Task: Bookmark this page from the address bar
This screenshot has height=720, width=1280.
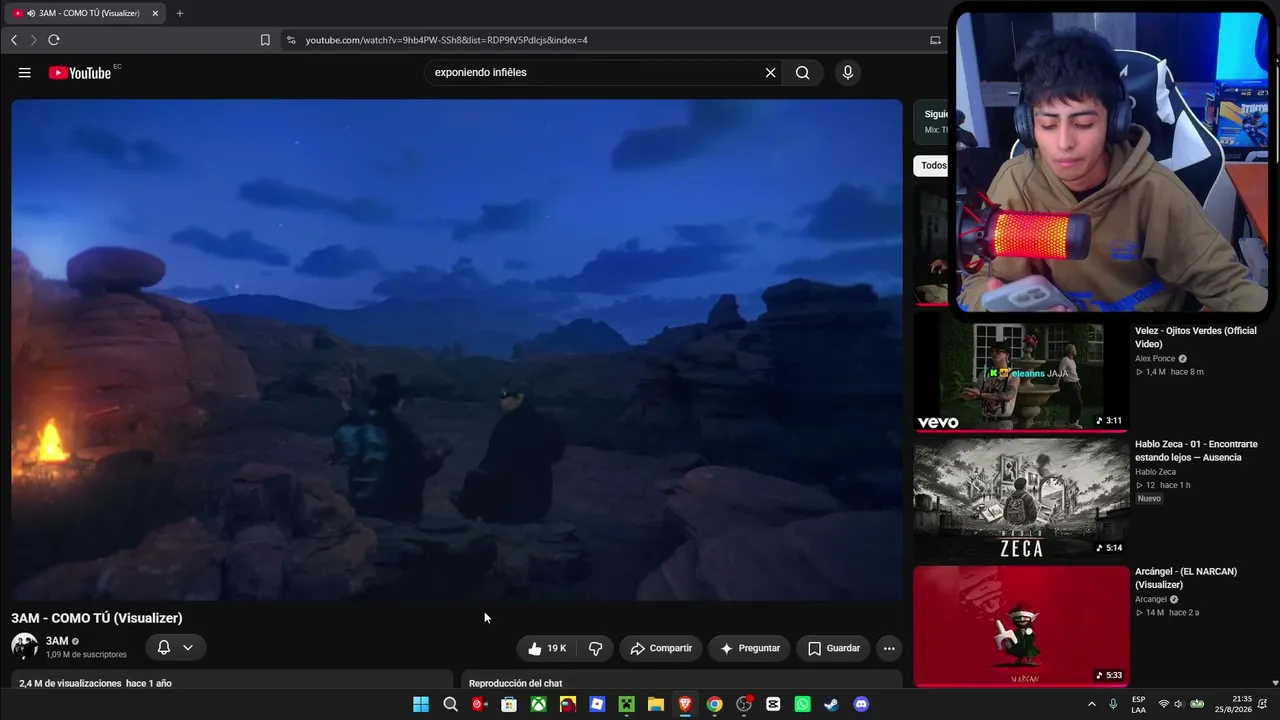Action: click(x=265, y=40)
